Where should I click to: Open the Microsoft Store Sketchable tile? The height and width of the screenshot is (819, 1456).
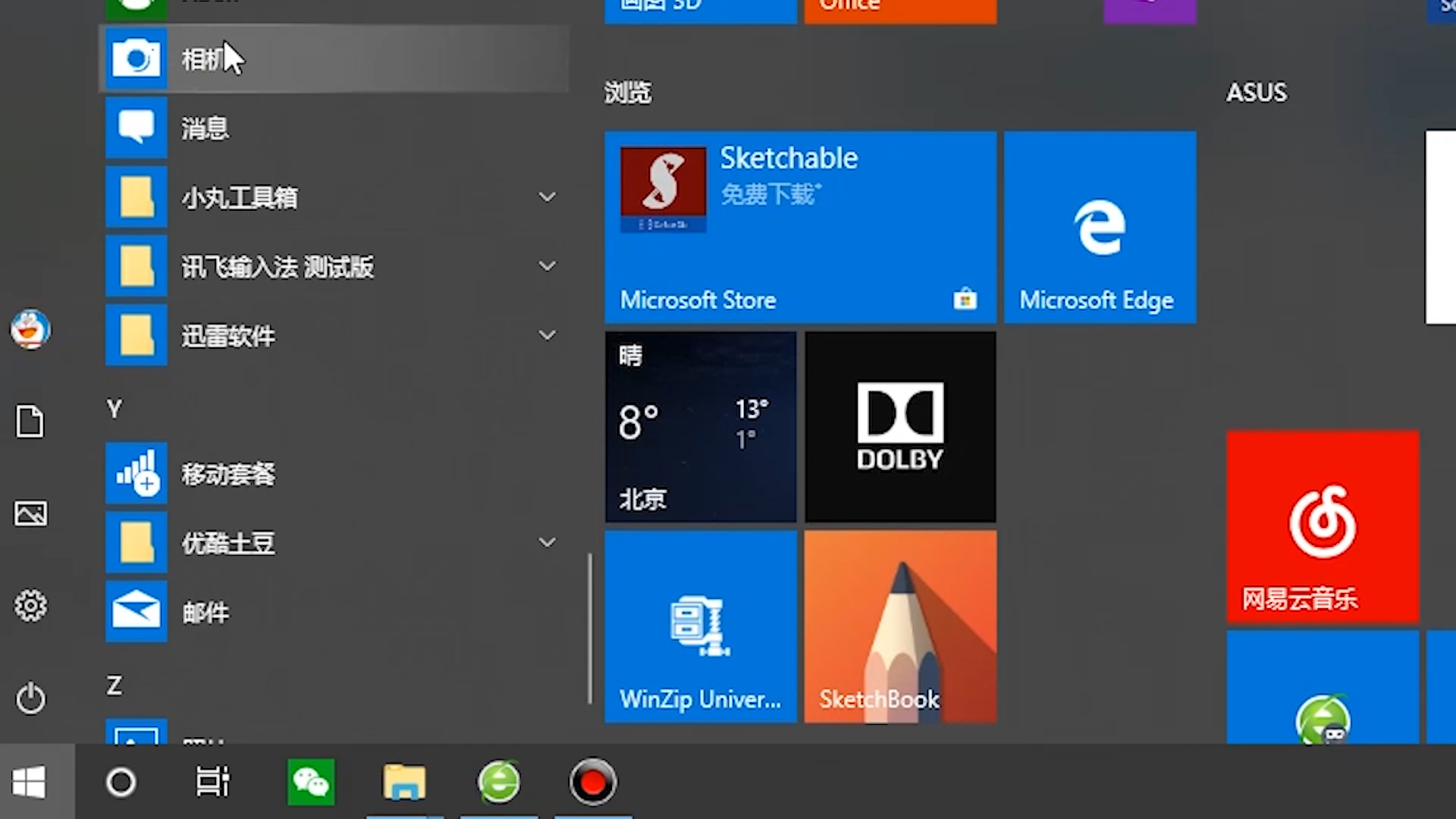pyautogui.click(x=801, y=227)
